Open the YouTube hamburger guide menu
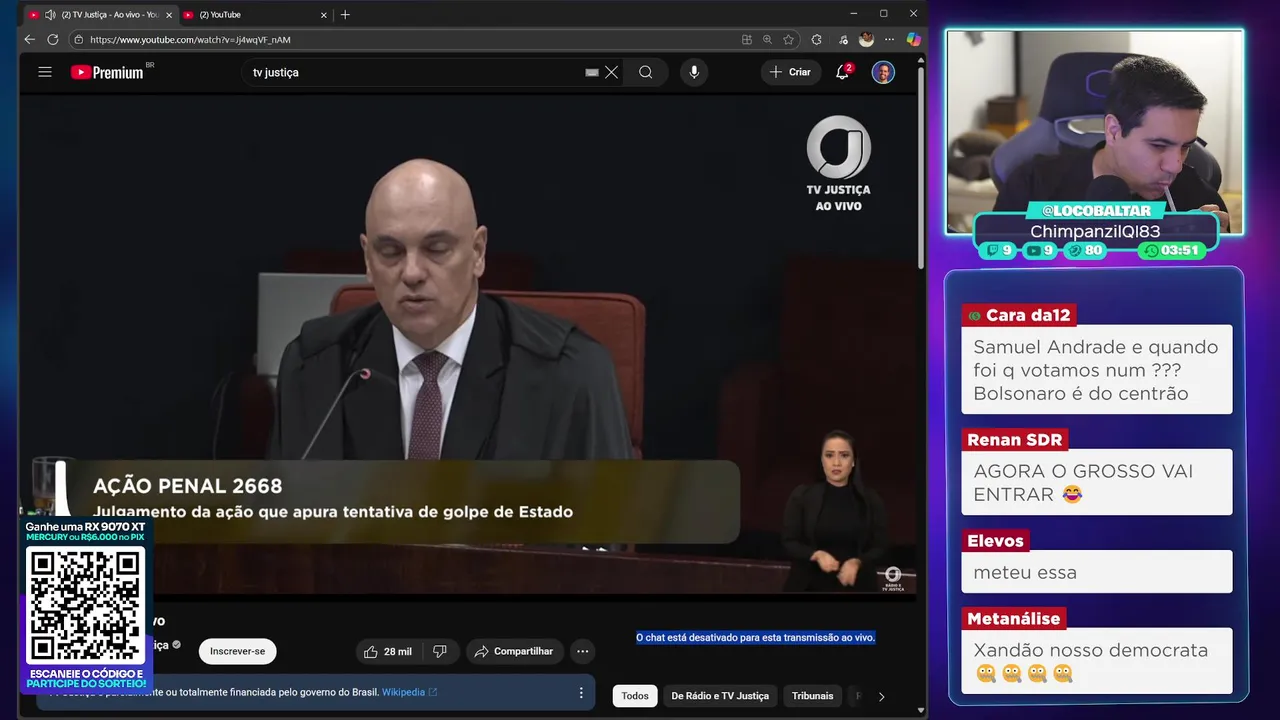 point(45,72)
